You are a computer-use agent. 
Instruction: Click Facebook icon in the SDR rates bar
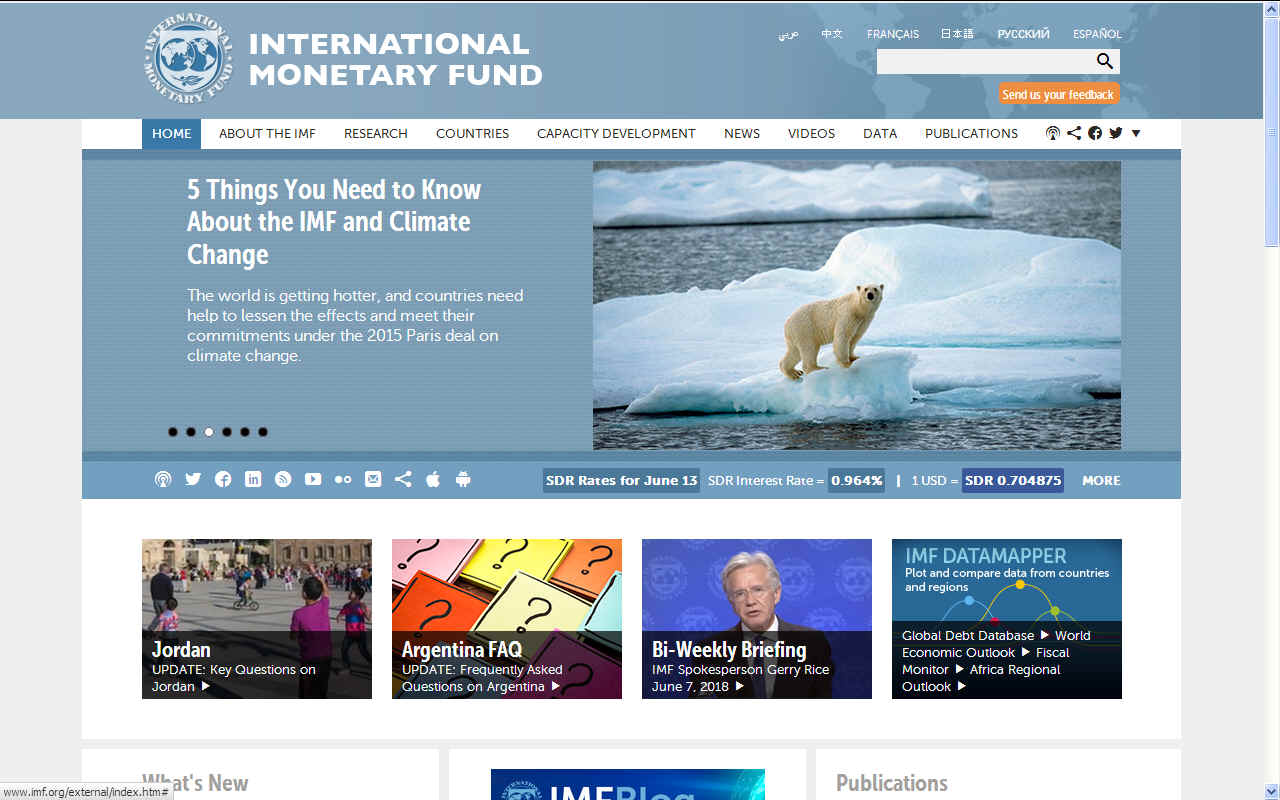tap(223, 479)
